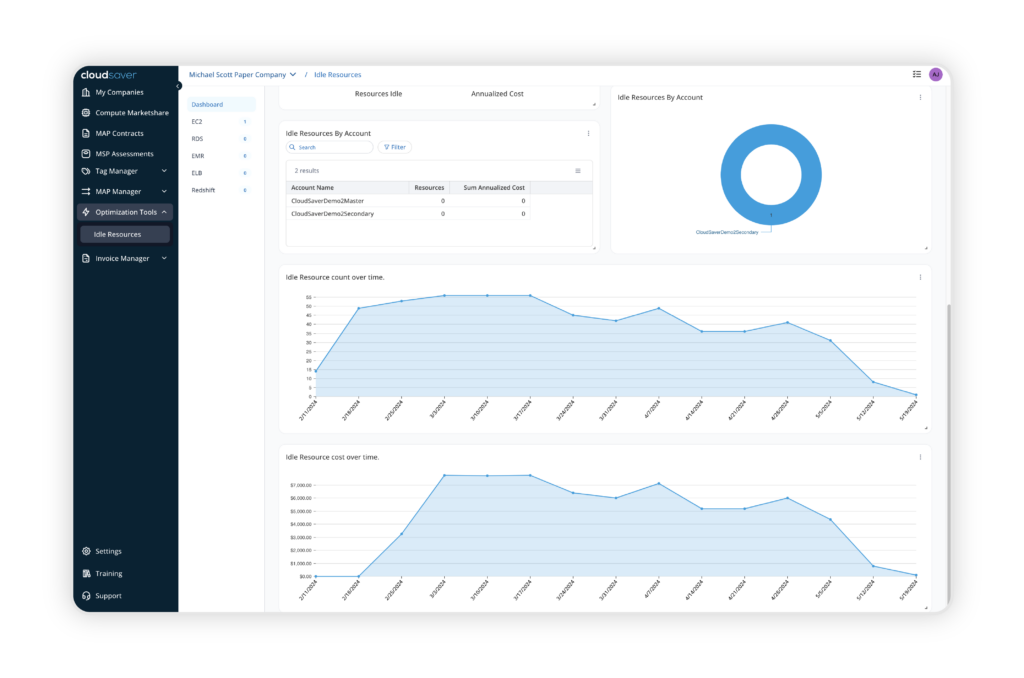Open the task list icon in header
The height and width of the screenshot is (678, 1024).
[x=917, y=74]
